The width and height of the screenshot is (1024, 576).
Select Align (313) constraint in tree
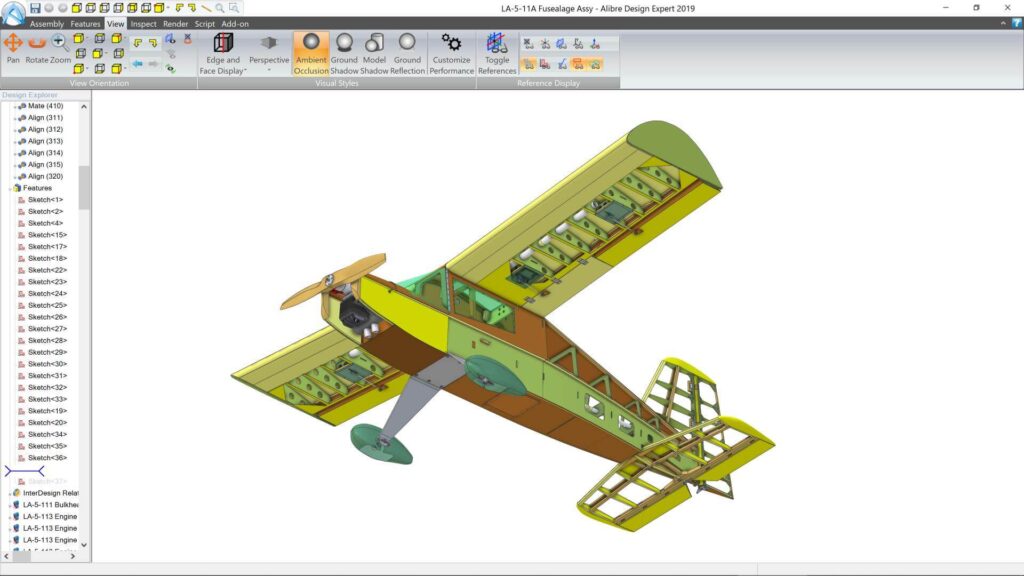(45, 141)
